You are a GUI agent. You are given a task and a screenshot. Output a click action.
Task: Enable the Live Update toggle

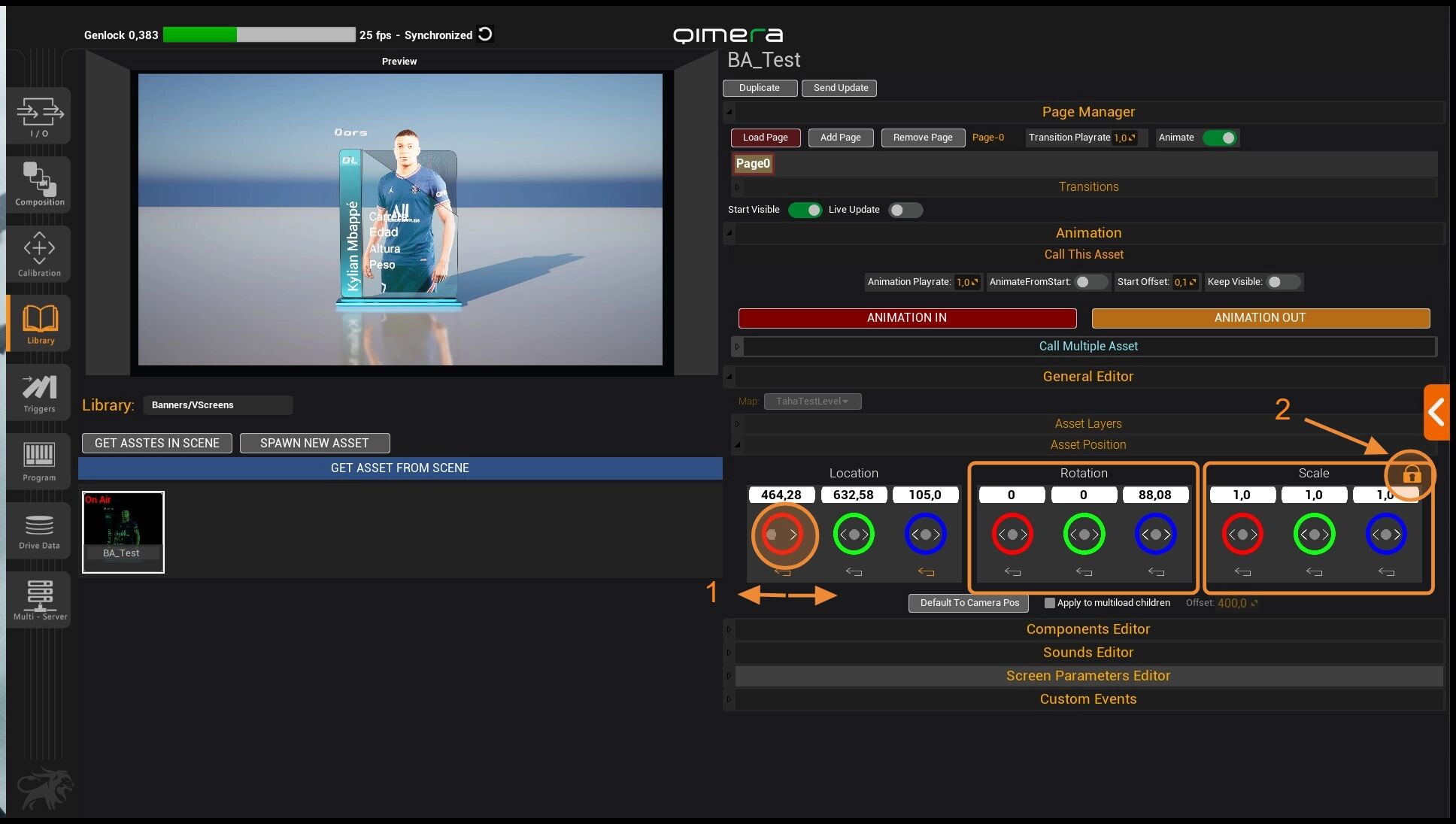tap(905, 210)
